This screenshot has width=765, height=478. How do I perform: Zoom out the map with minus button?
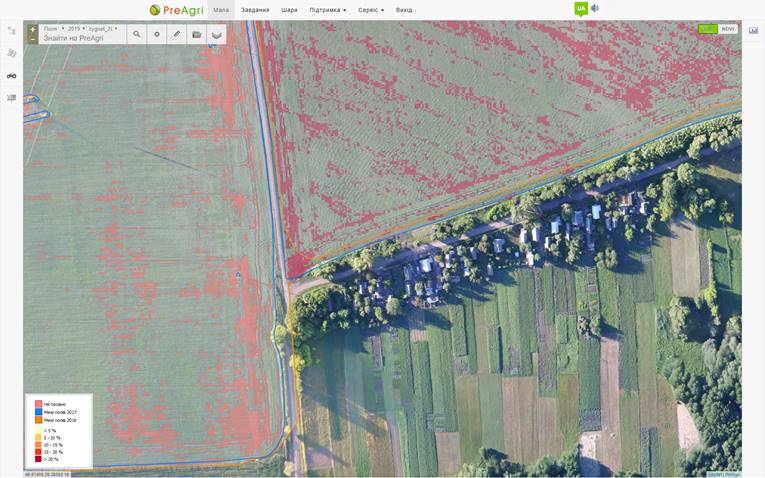point(32,39)
